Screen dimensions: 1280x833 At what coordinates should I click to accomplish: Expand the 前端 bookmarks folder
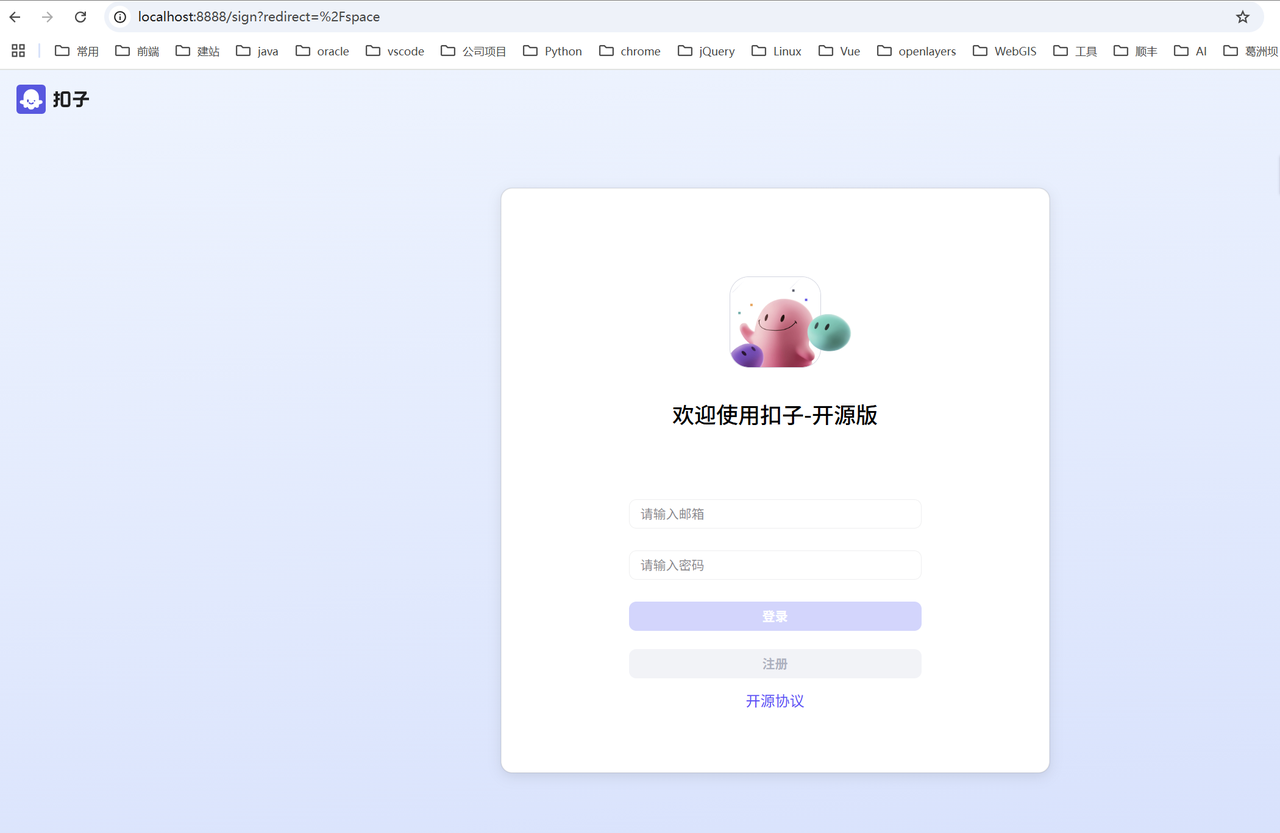tap(136, 51)
